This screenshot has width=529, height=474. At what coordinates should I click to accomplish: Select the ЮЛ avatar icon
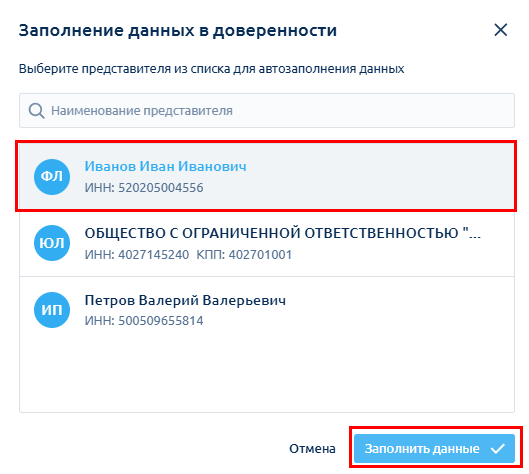pyautogui.click(x=52, y=243)
